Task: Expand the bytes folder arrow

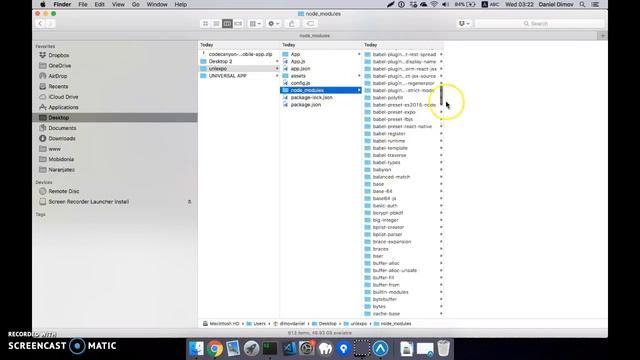Action: click(x=441, y=306)
